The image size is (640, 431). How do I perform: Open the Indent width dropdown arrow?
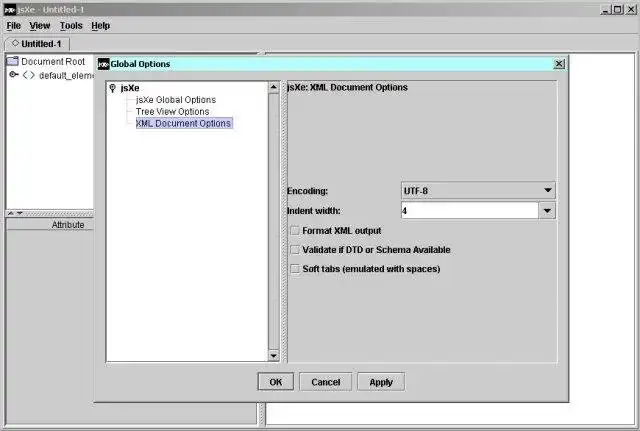click(547, 211)
